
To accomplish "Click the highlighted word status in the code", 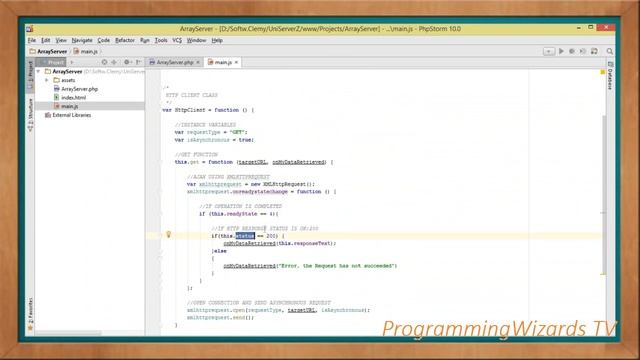I will pos(245,236).
